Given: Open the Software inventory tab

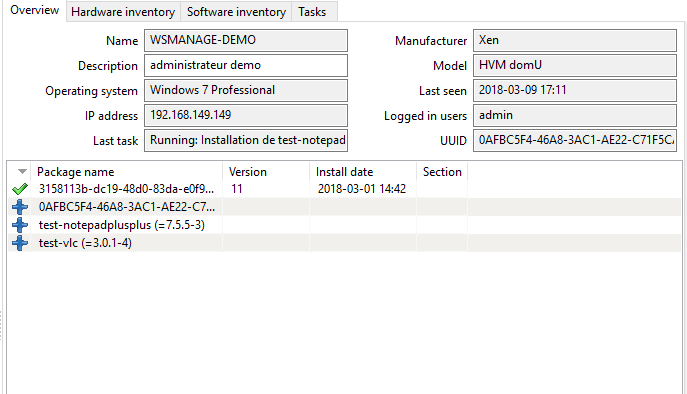Looking at the screenshot, I should click(236, 12).
